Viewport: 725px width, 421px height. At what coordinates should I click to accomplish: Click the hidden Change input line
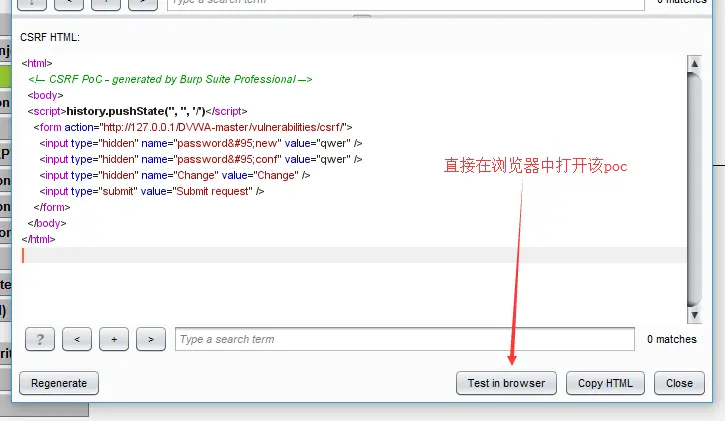(175, 175)
